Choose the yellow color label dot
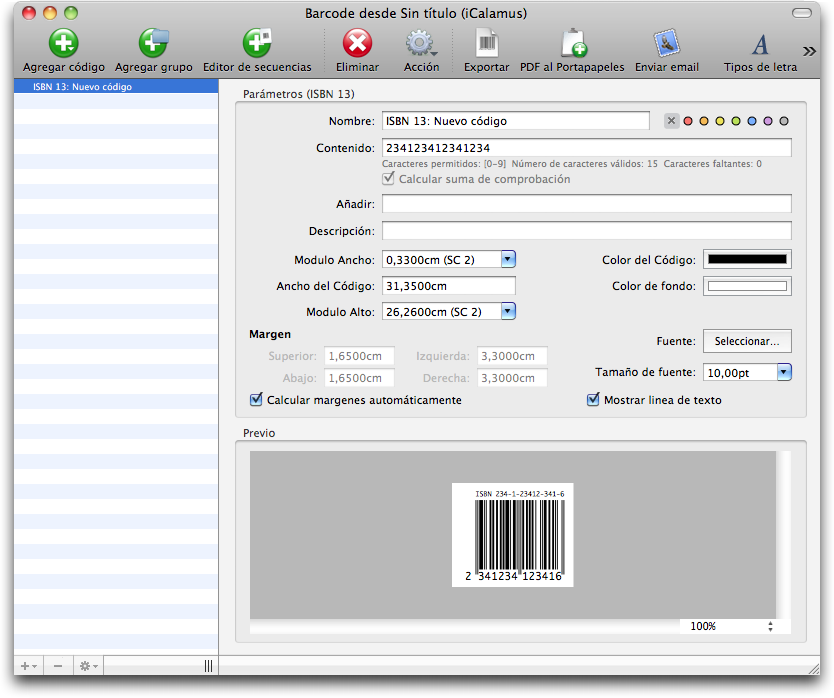Screen dimensions: 834x698 (720, 121)
